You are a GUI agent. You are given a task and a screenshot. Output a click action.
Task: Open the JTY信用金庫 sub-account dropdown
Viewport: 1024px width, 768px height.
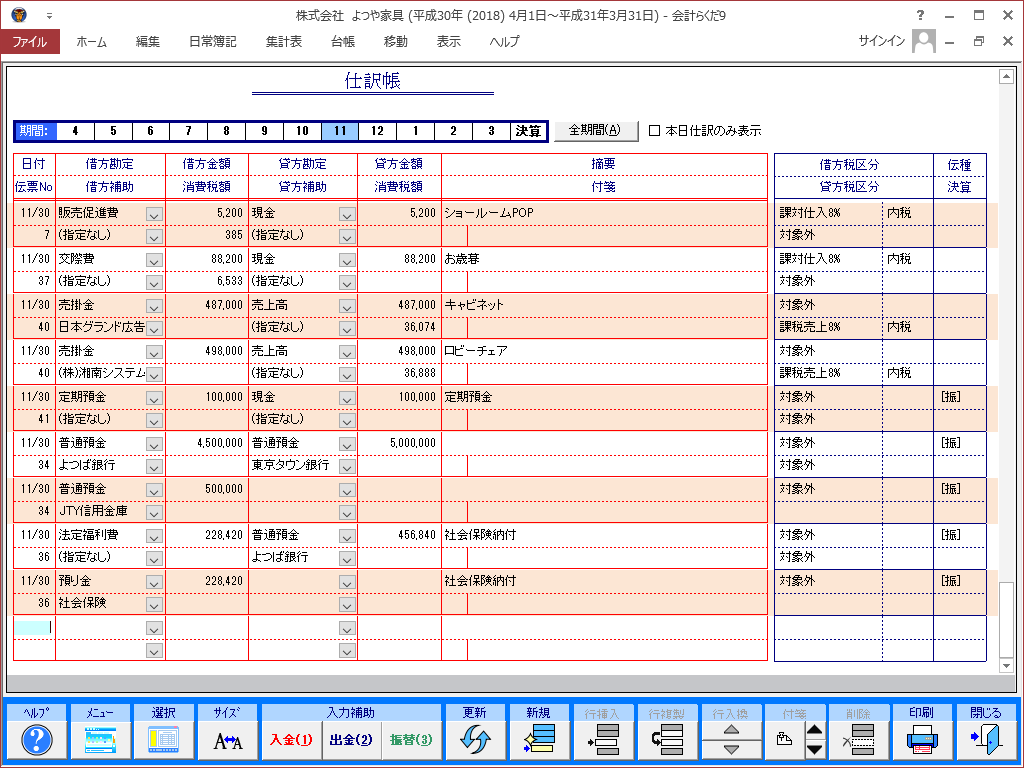pyautogui.click(x=154, y=512)
